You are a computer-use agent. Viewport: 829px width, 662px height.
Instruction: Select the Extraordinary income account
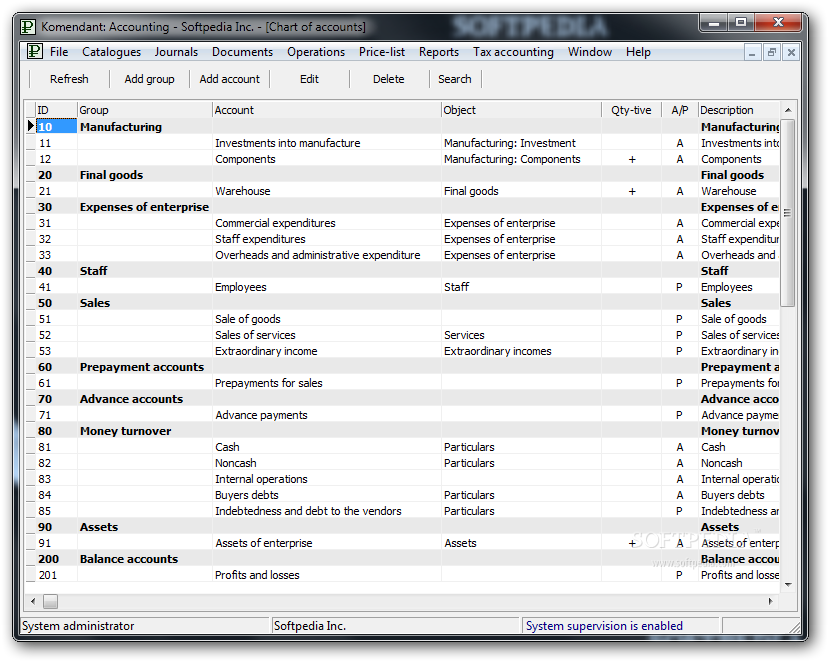(x=327, y=351)
